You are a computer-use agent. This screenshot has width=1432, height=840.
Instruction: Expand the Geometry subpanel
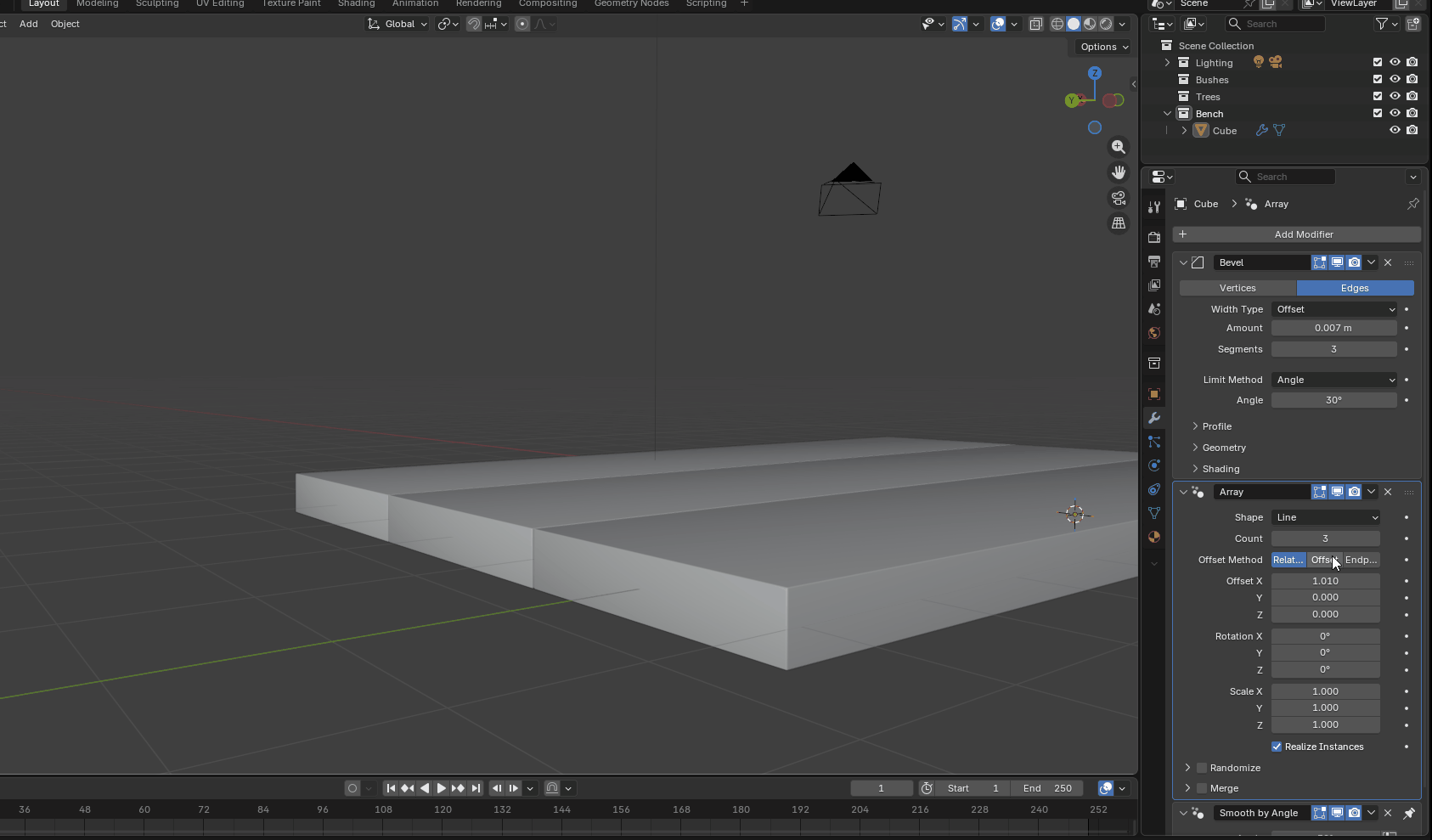pyautogui.click(x=1195, y=448)
